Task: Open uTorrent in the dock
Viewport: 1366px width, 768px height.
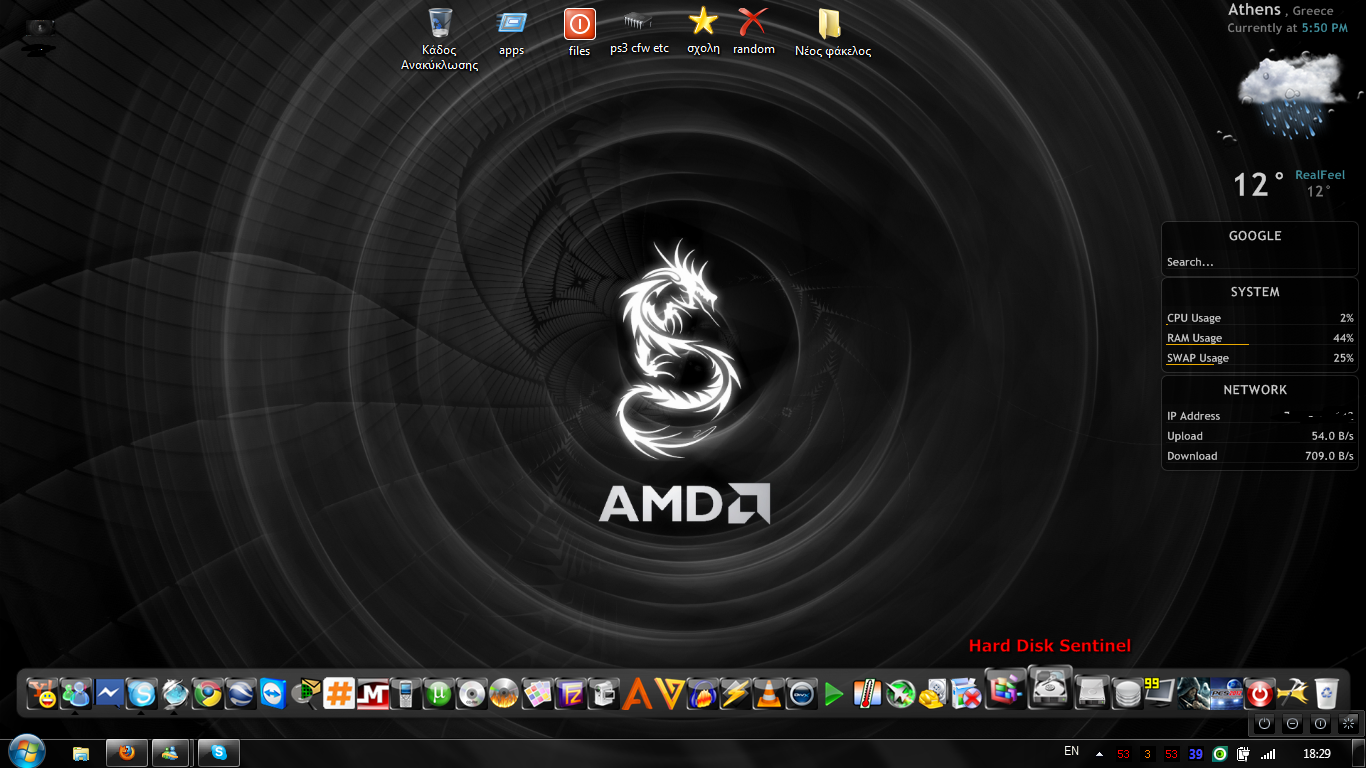Action: click(x=438, y=693)
